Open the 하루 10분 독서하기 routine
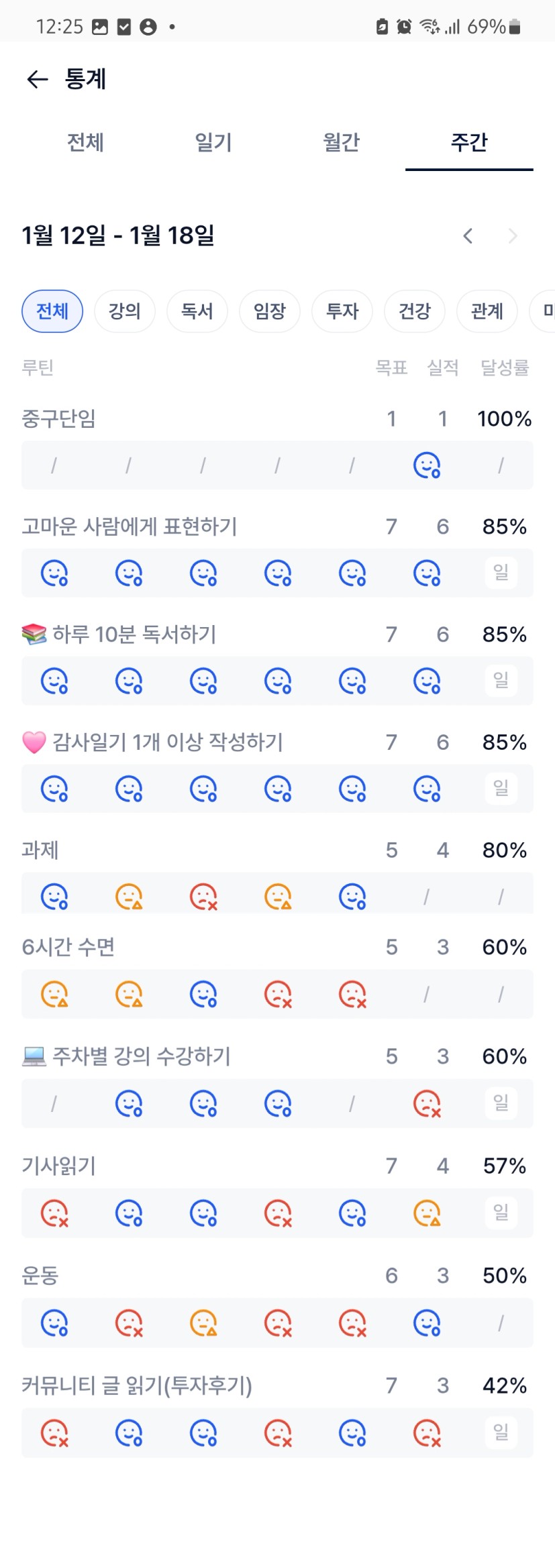555x1568 pixels. 134,634
